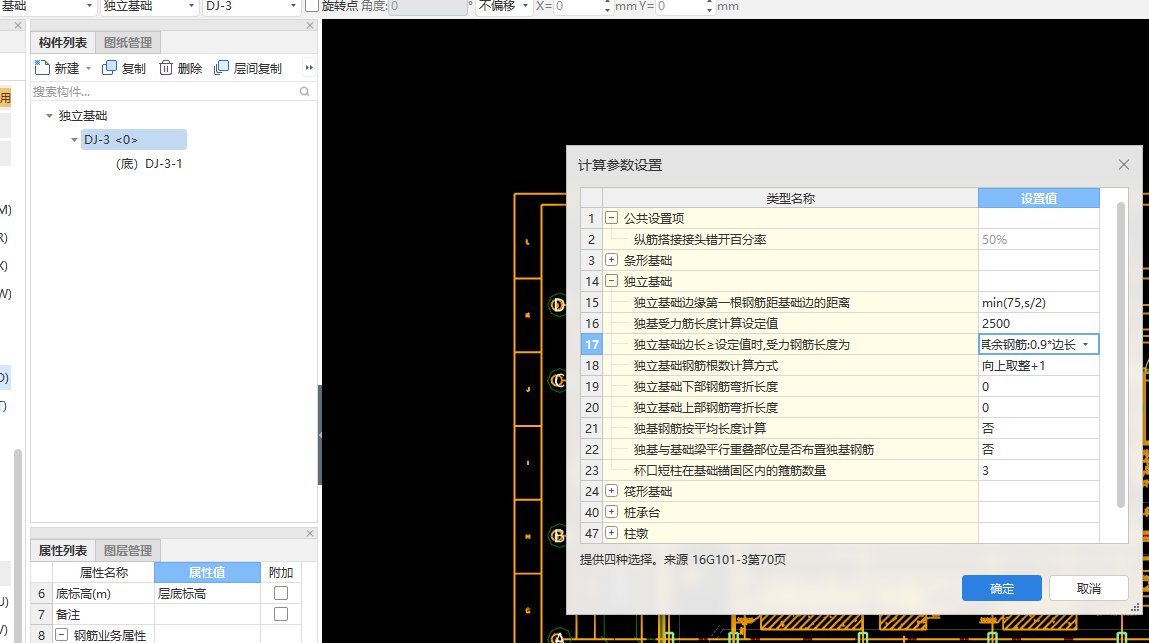Collapse the 公共设置项 group
Screen dimensions: 1149x643
(611, 218)
